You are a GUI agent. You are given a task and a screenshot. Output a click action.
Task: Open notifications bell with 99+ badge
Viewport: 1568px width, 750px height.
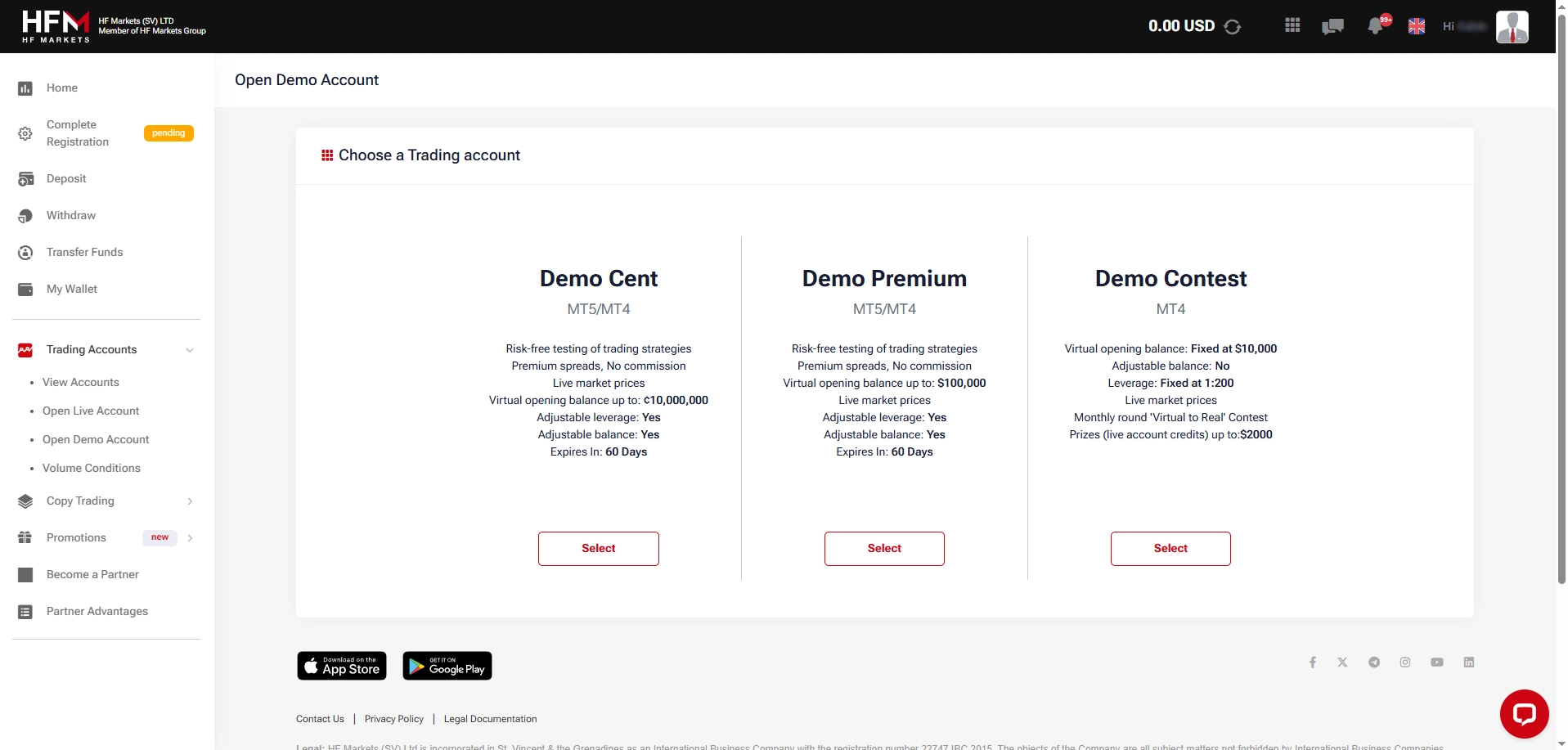pyautogui.click(x=1376, y=26)
